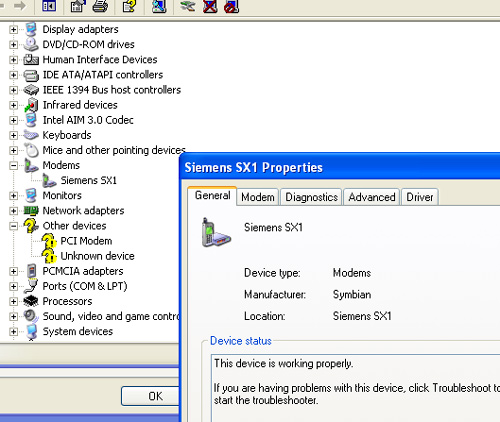Screen dimensions: 500x422
Task: Select the PCI Modem device
Action: 86,241
